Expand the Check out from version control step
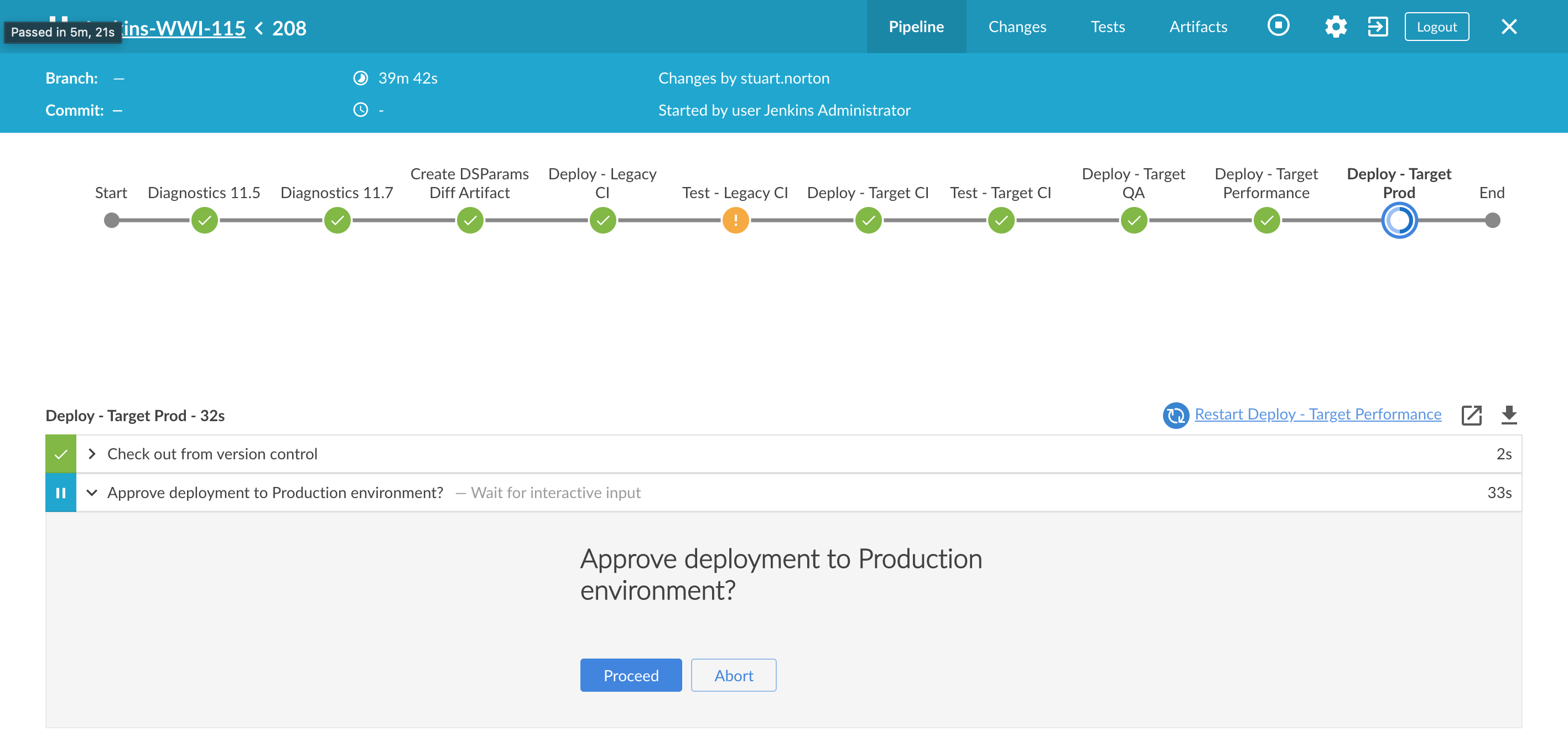 pyautogui.click(x=92, y=454)
